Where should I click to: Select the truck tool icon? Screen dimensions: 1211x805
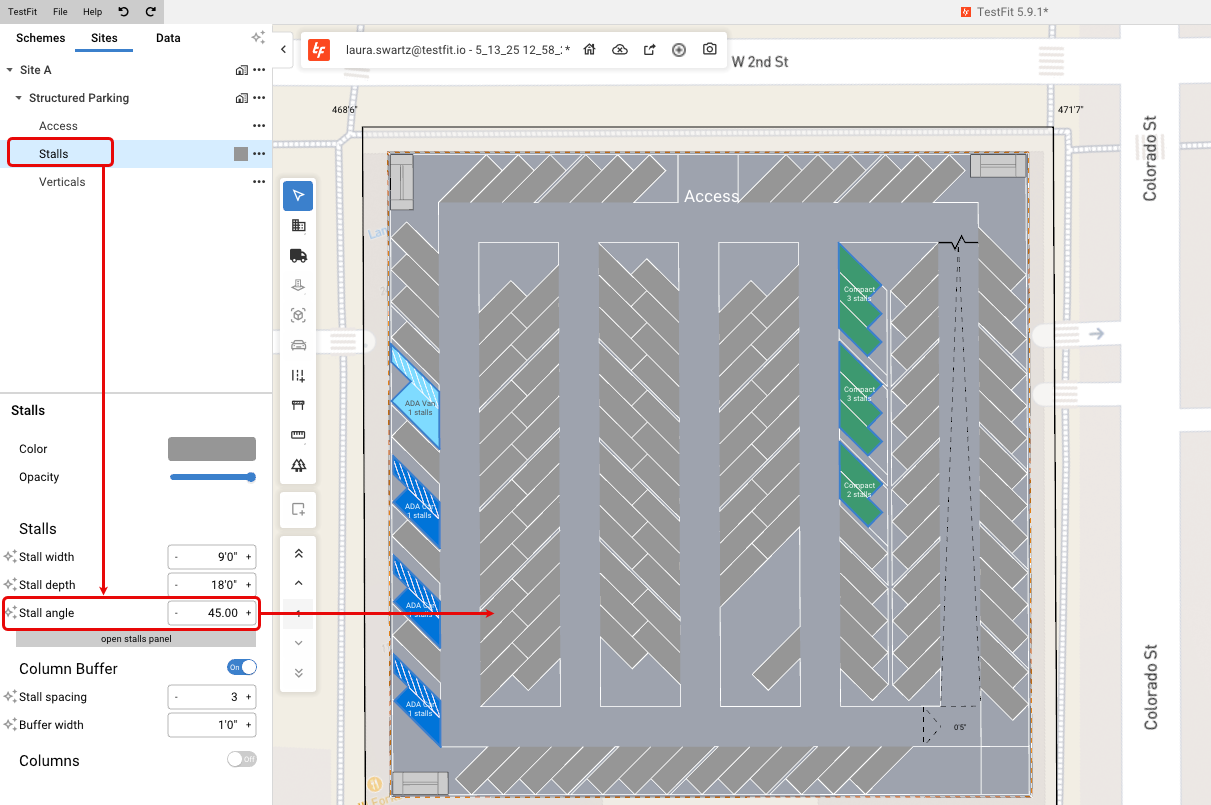(x=298, y=256)
